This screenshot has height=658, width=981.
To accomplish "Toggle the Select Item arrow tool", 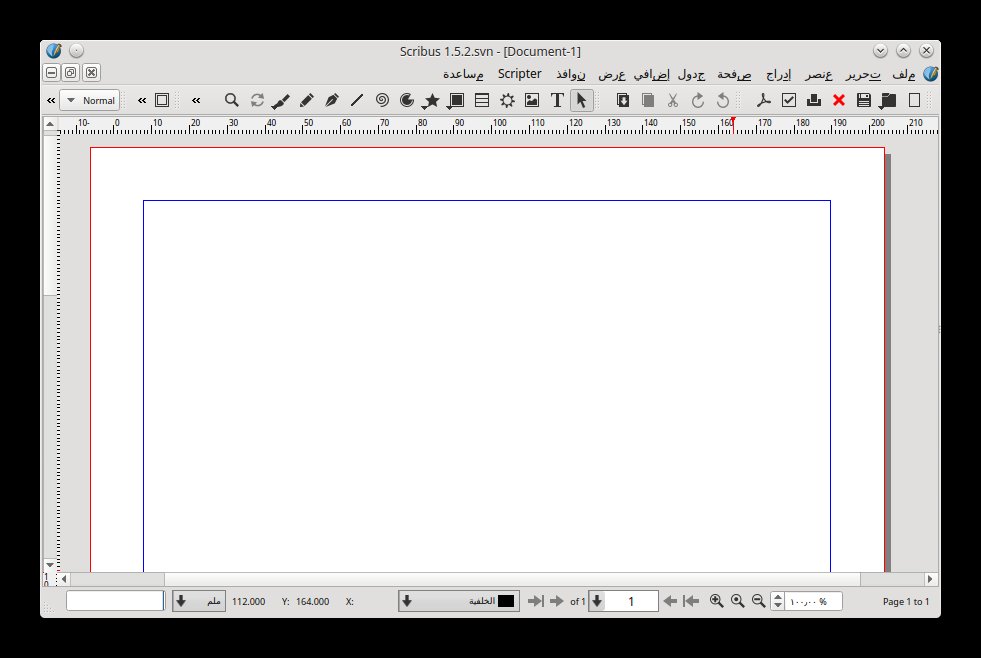I will tap(582, 100).
